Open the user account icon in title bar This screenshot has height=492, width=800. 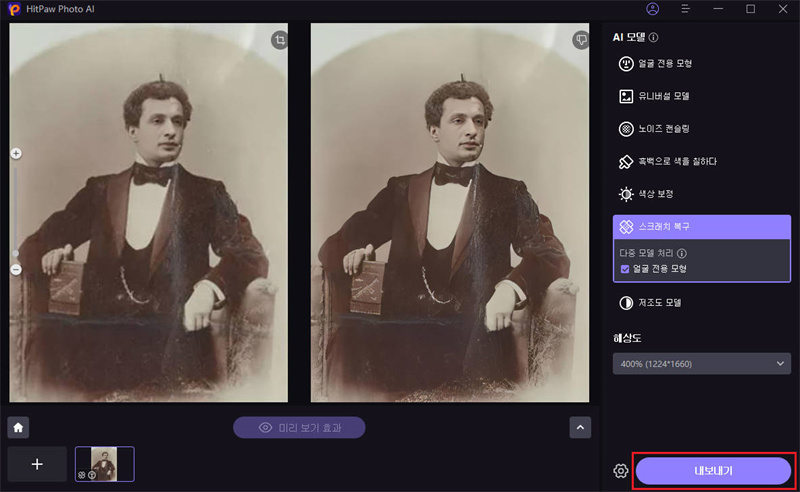652,9
